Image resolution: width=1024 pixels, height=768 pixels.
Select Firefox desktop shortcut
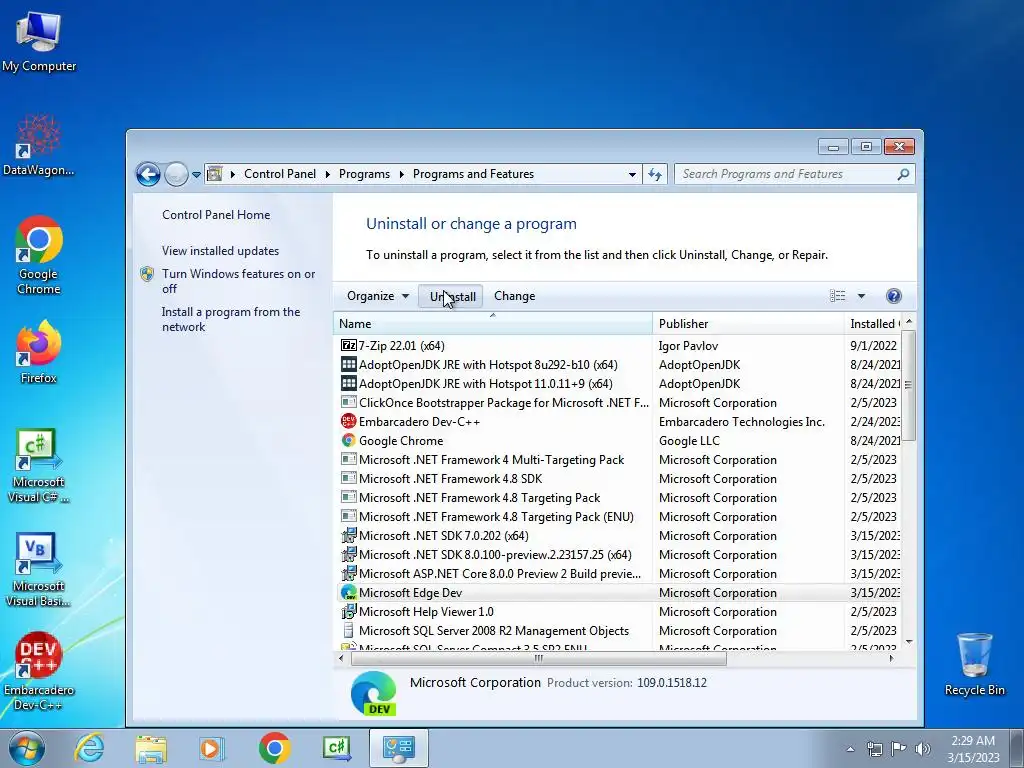(x=39, y=351)
